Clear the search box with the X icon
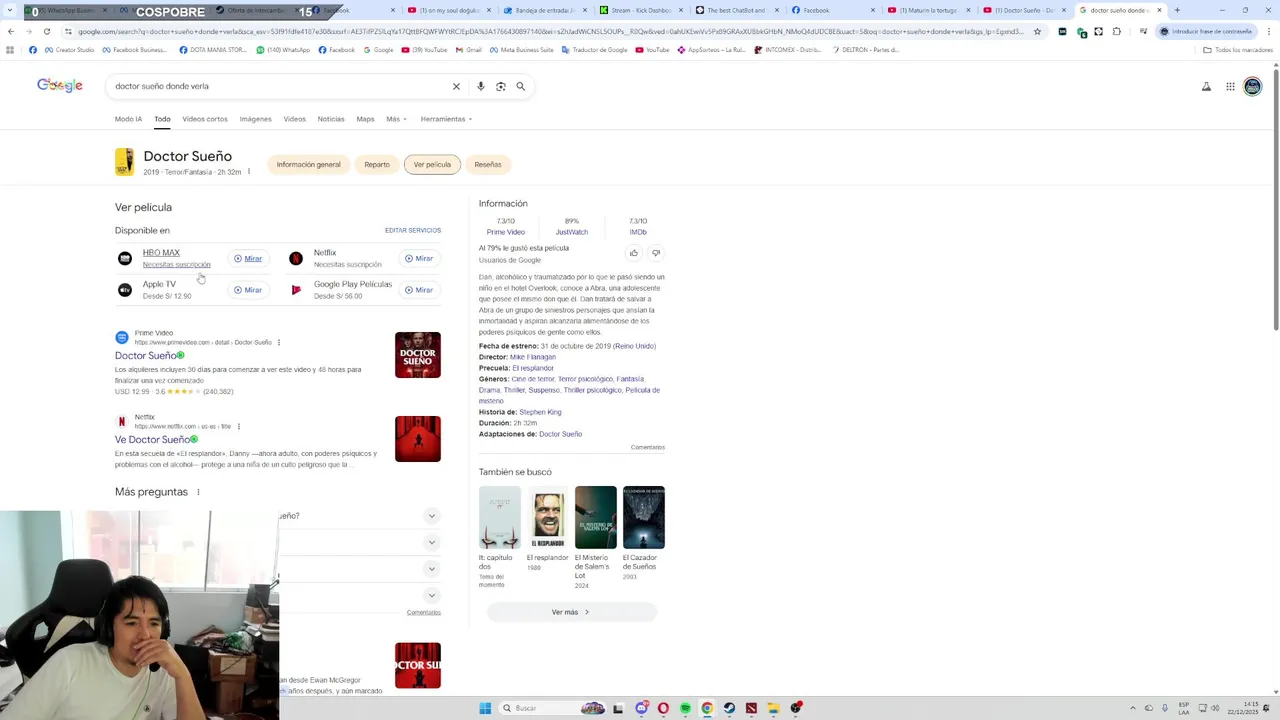 [x=456, y=86]
